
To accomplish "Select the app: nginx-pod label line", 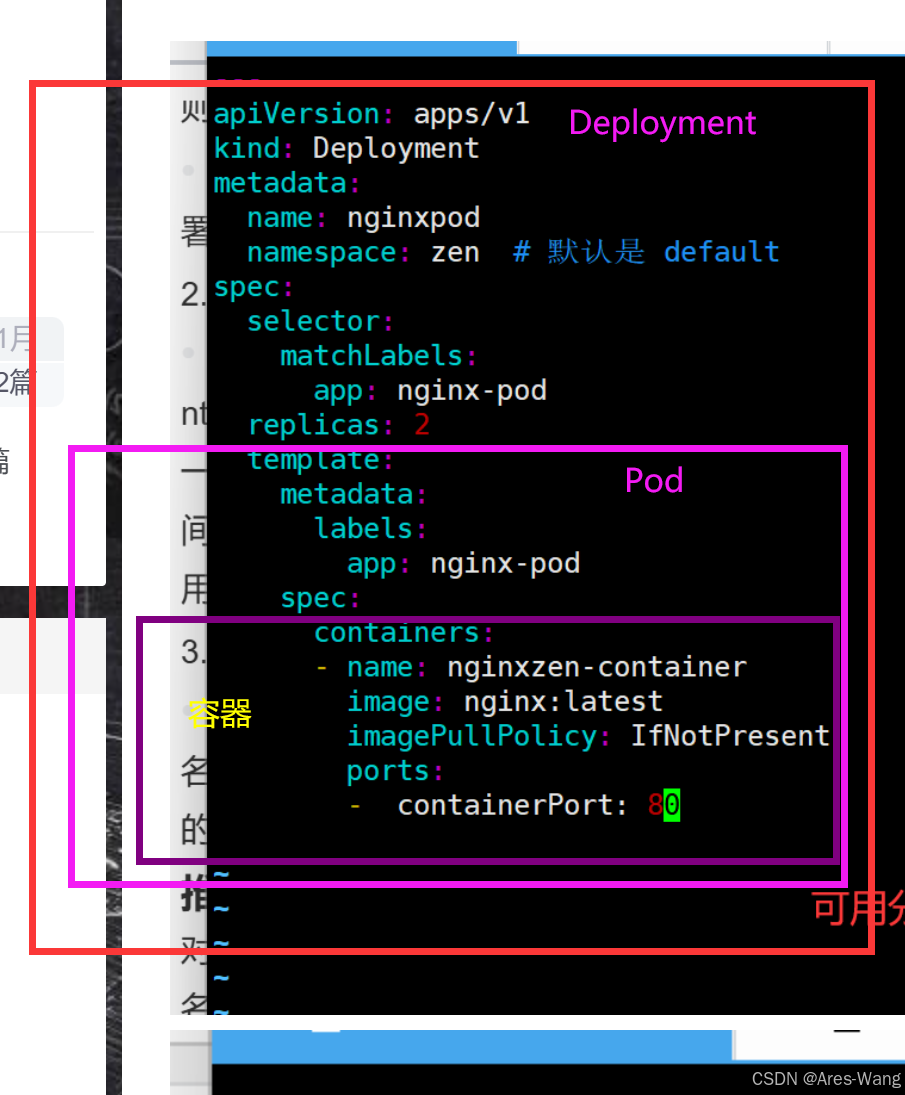I will coord(463,563).
